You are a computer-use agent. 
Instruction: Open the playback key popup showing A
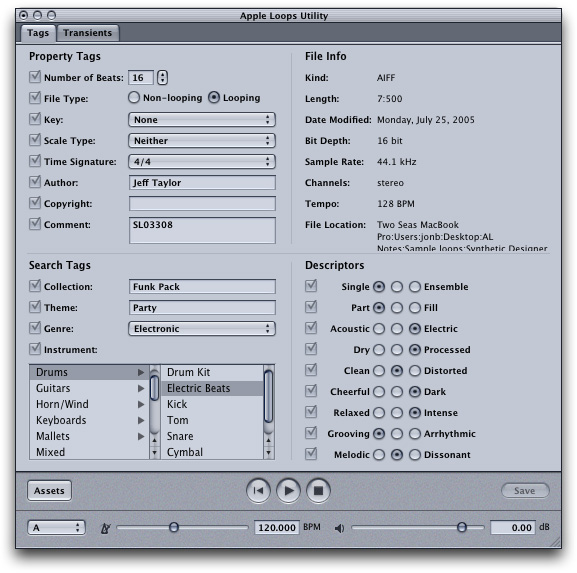click(56, 528)
